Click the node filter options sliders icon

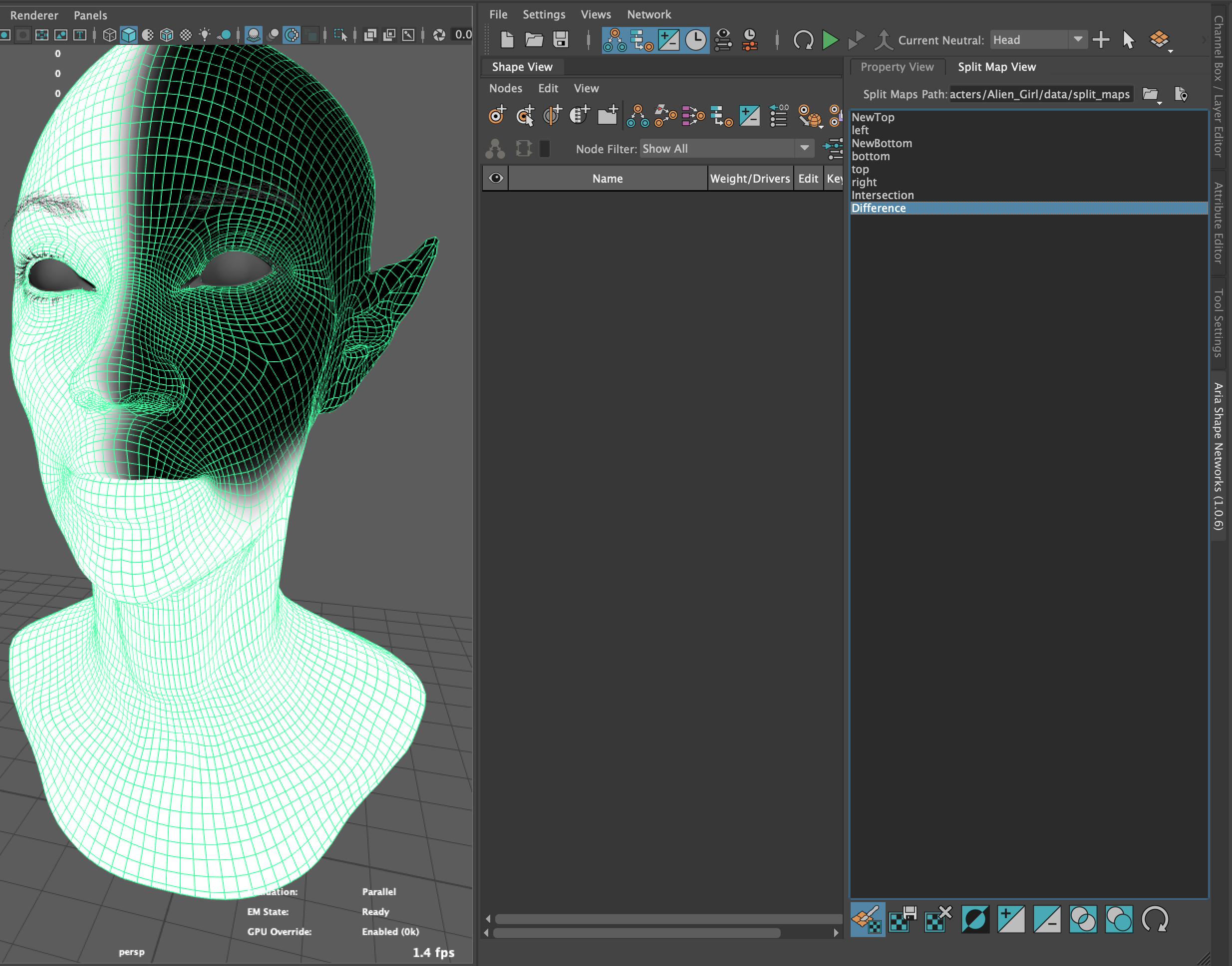click(x=833, y=149)
